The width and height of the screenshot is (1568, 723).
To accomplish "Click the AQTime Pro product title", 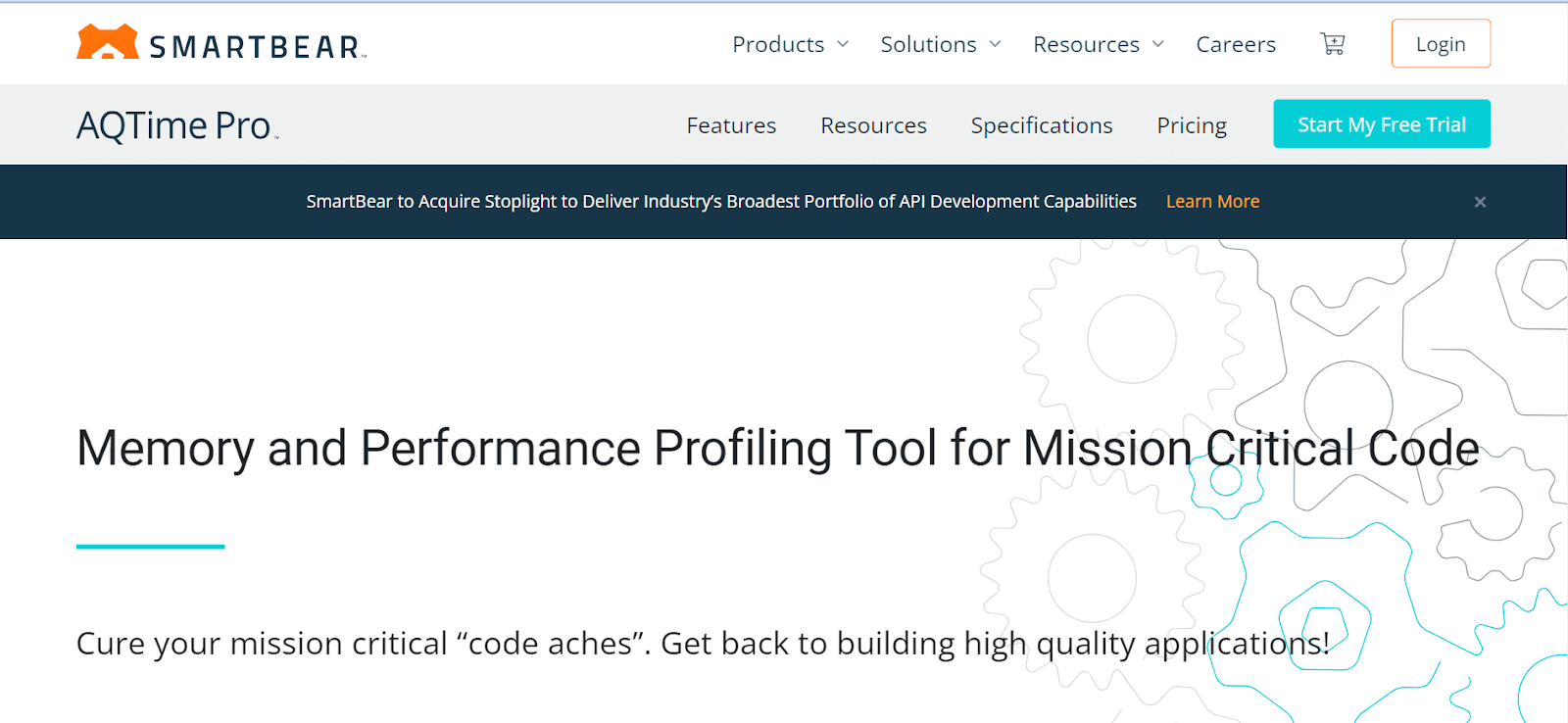I will [174, 125].
